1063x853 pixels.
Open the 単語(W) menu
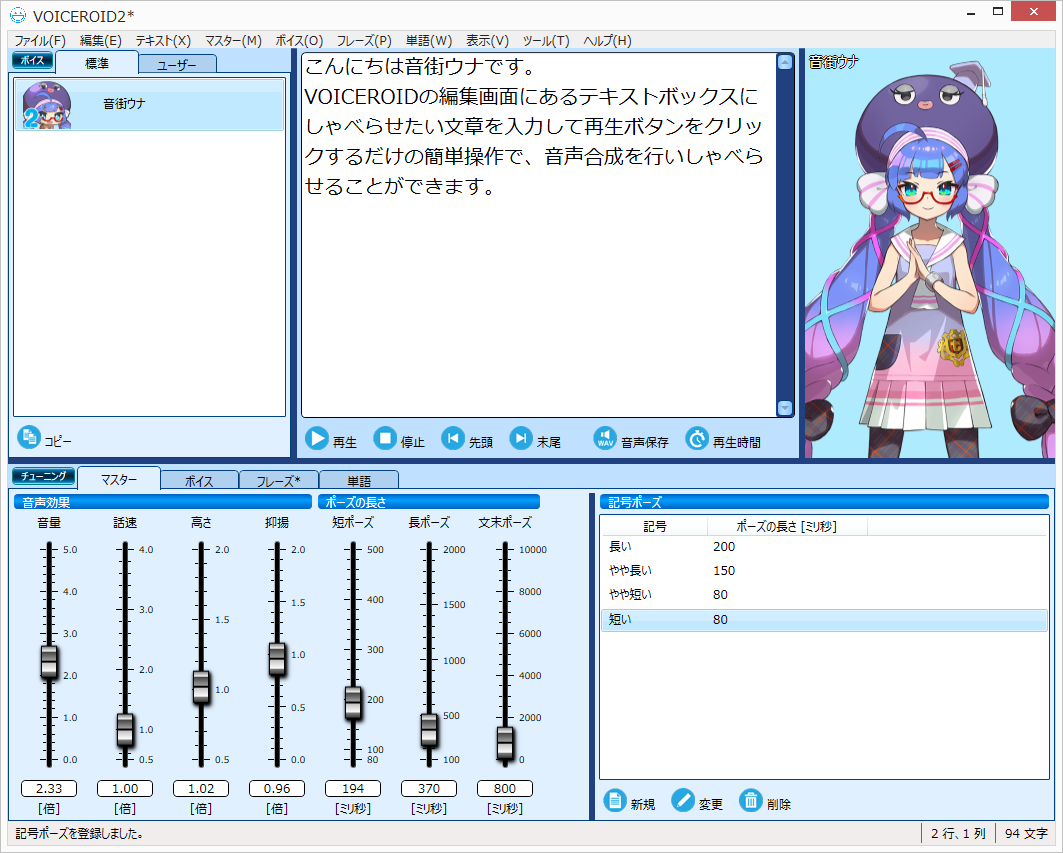click(428, 41)
